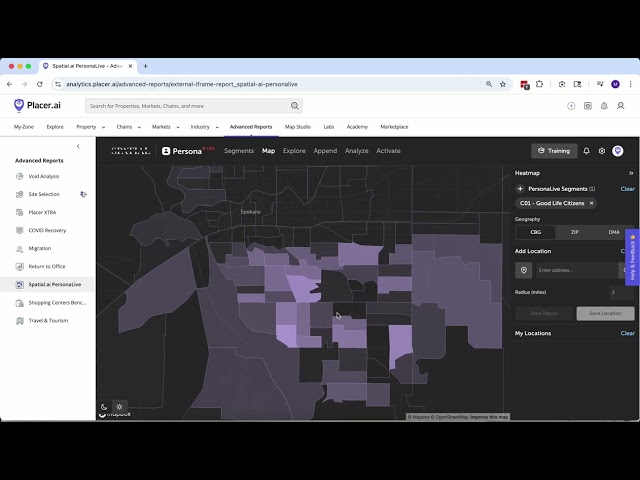Open Help & Feedback side tab
Image resolution: width=640 pixels, height=480 pixels.
click(632, 257)
